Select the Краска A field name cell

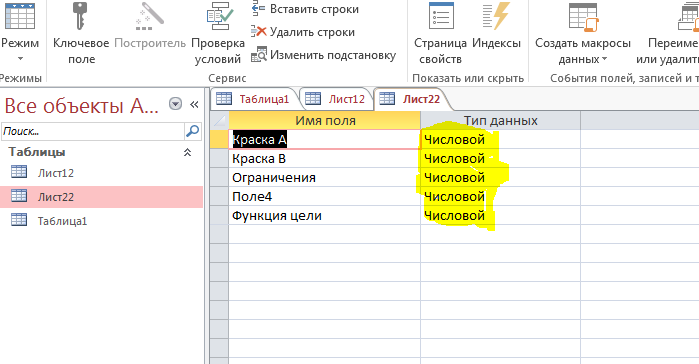[x=325, y=139]
